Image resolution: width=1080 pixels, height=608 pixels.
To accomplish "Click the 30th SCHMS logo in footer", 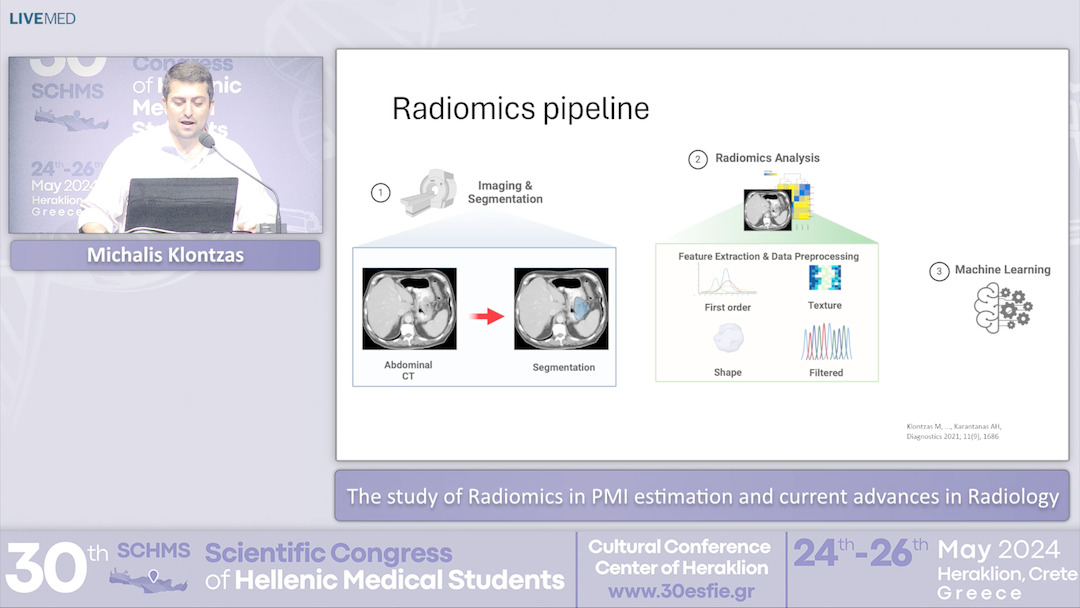I will (98, 568).
